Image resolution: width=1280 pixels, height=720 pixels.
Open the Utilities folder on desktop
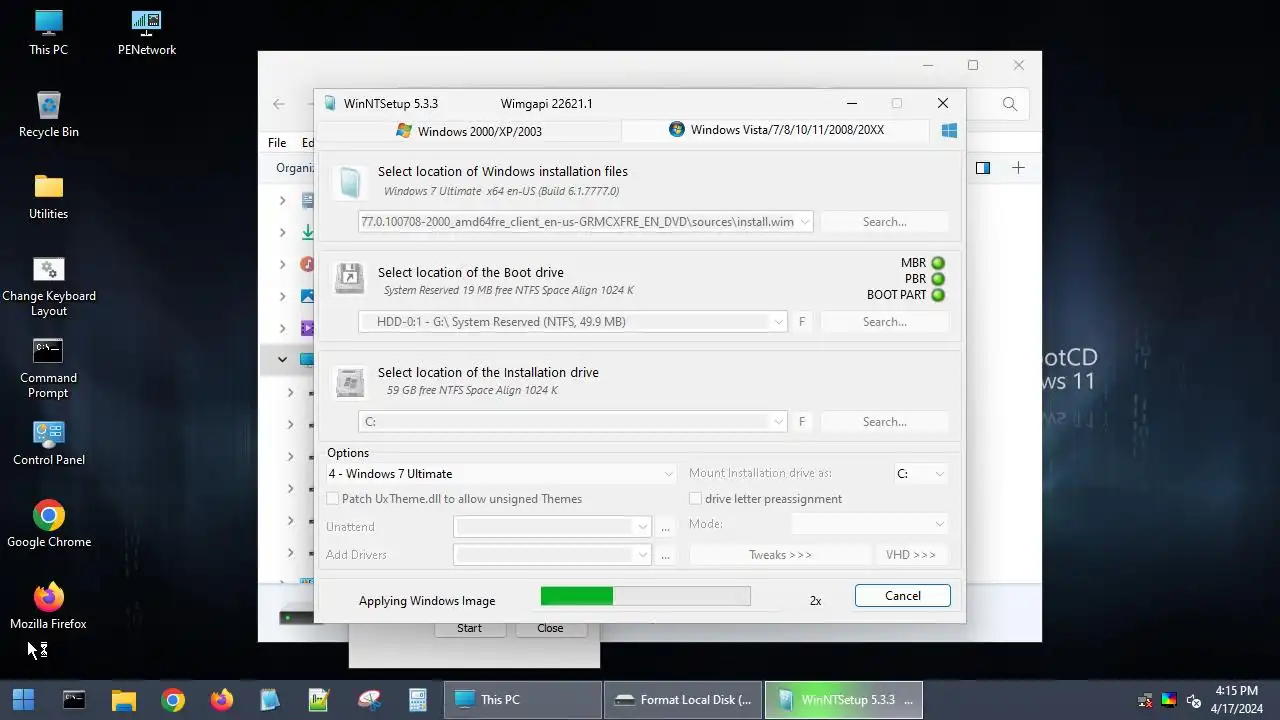tap(48, 196)
